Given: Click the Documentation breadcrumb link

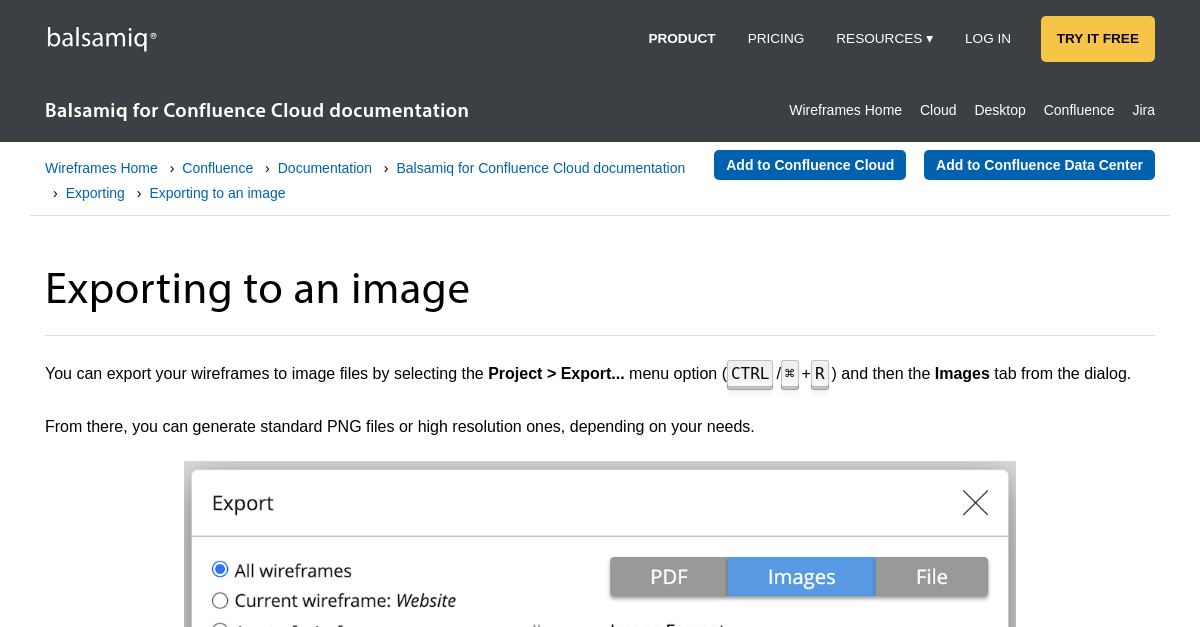Looking at the screenshot, I should tap(324, 168).
